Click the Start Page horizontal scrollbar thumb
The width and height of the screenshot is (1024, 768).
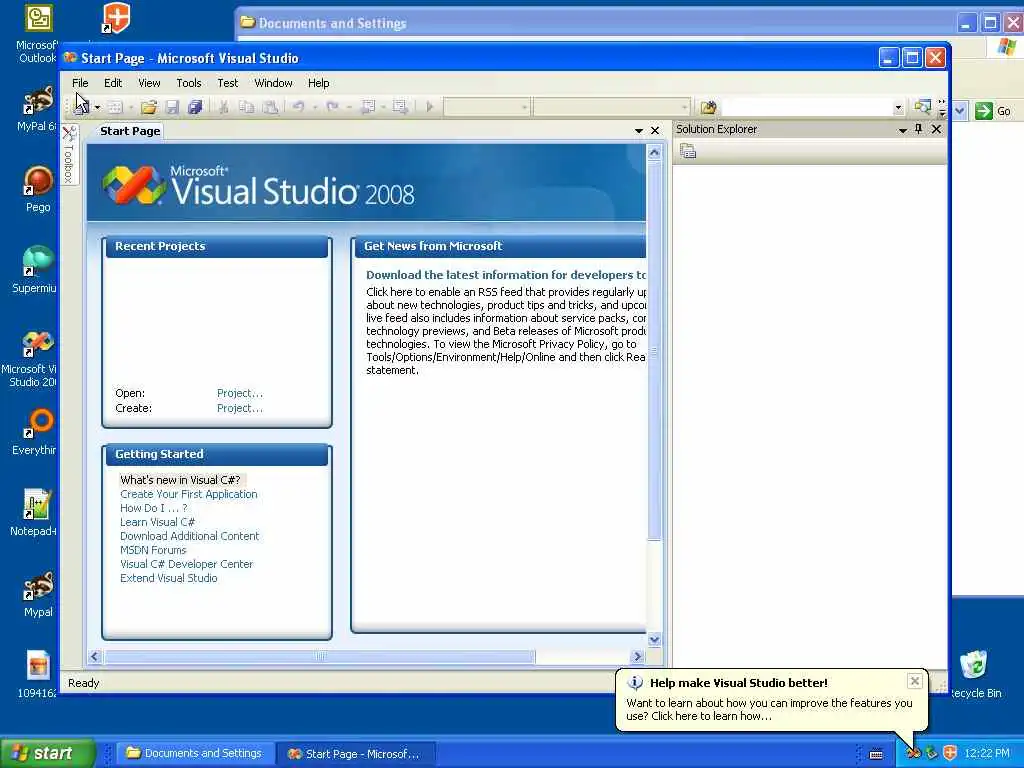320,656
